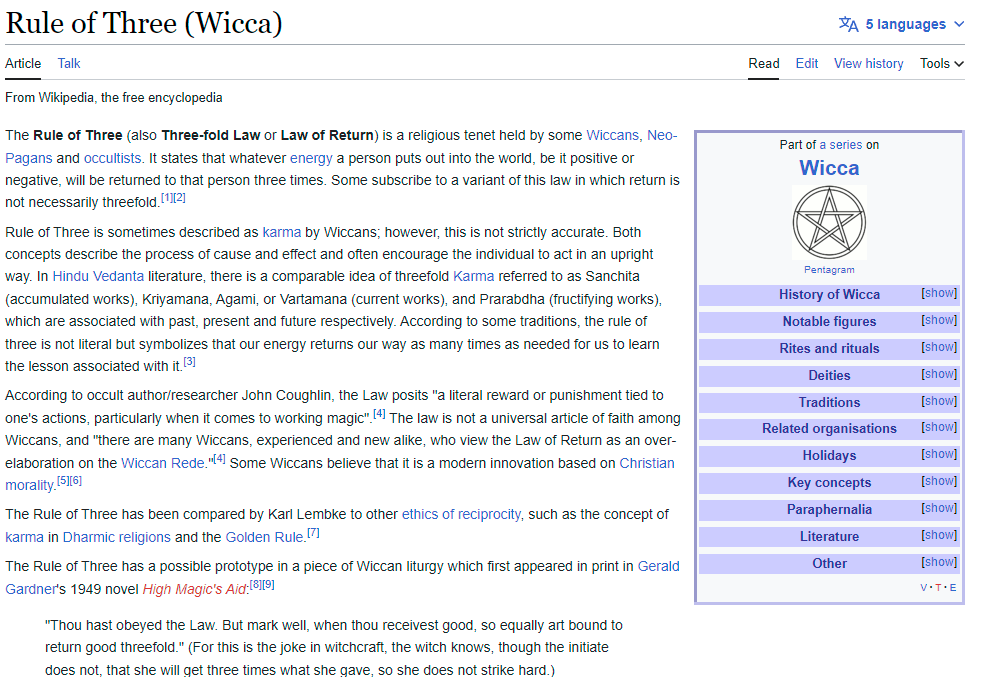
Task: Open the energy link
Action: pyautogui.click(x=311, y=158)
